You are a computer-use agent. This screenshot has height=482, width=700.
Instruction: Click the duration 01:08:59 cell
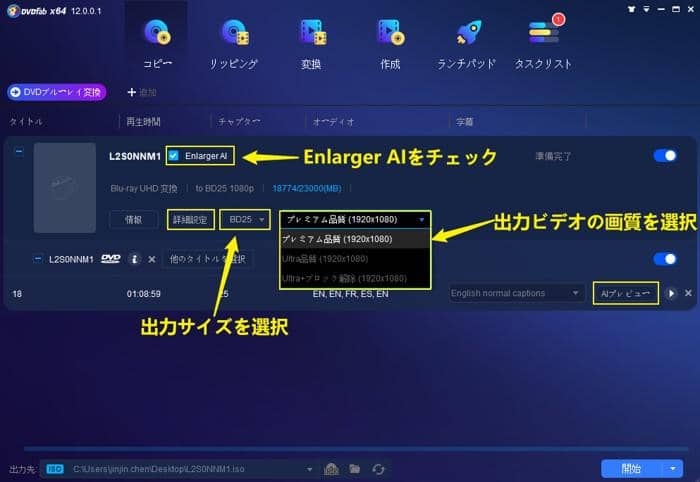(x=144, y=294)
